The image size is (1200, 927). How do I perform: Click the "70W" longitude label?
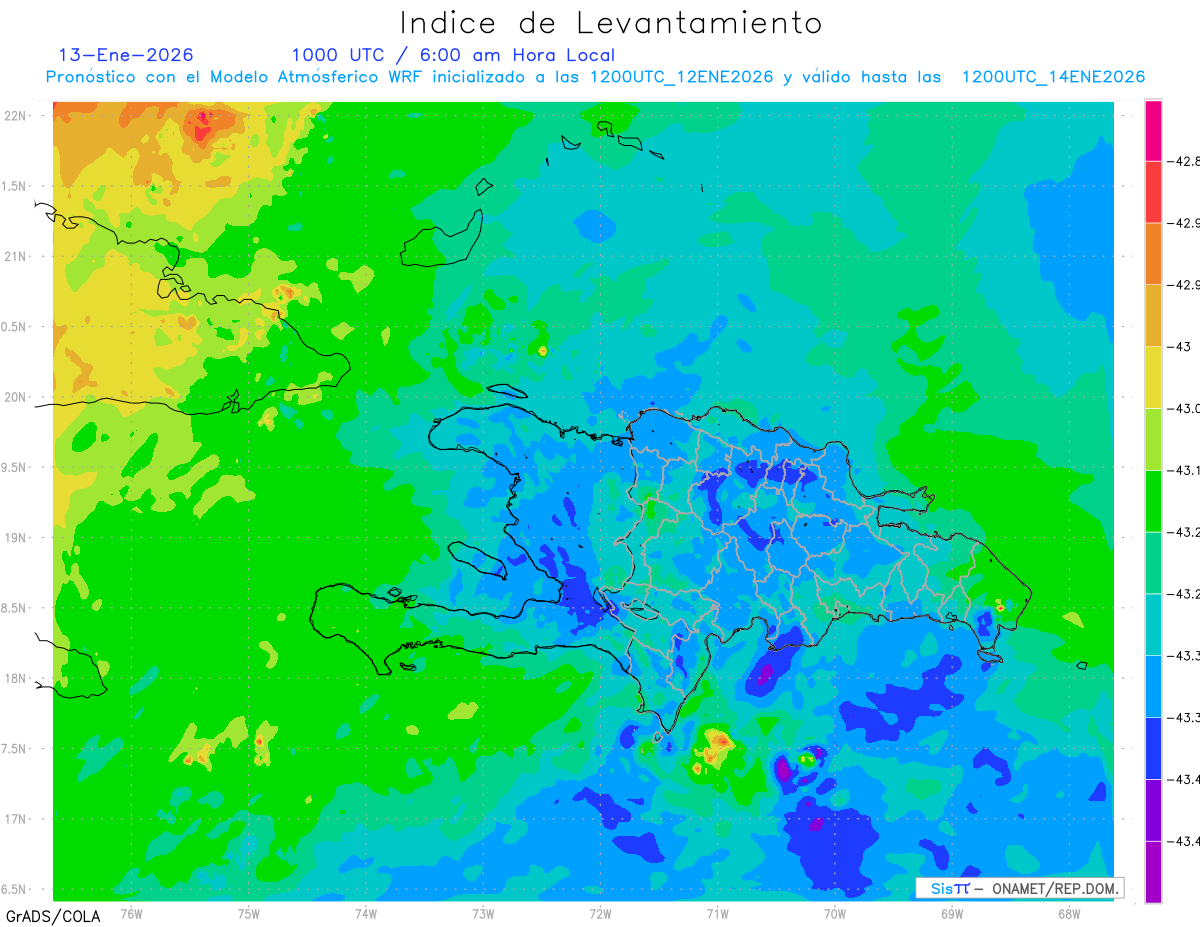(835, 913)
